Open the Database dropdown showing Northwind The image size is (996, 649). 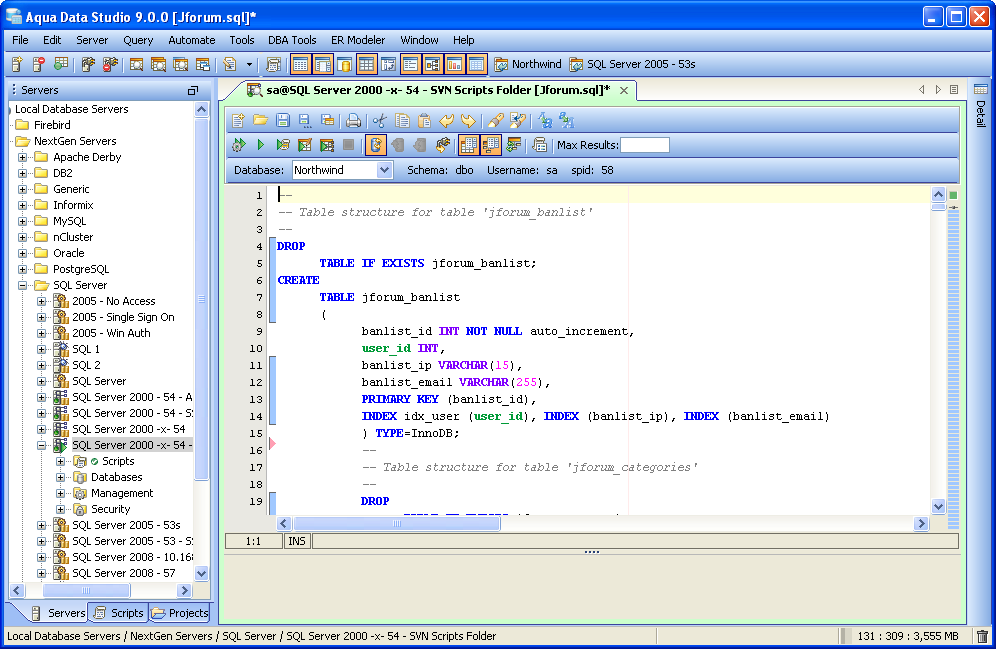(x=385, y=170)
